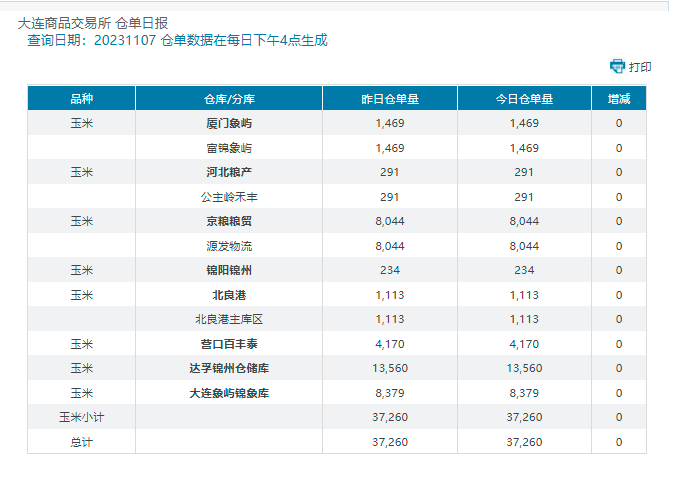Select the 厦门象屿 warehouse cell
Image resolution: width=691 pixels, height=493 pixels.
point(229,123)
